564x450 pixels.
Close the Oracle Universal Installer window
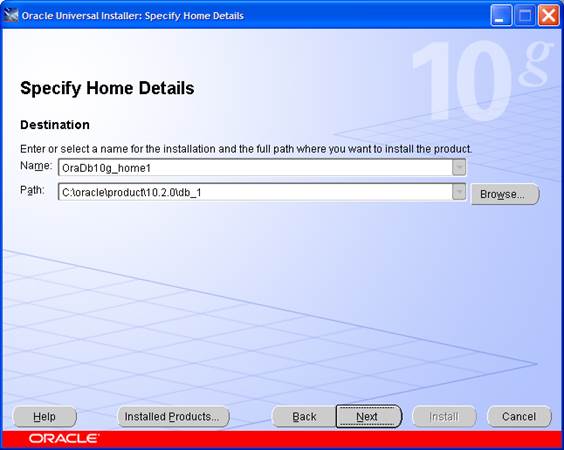[548, 16]
